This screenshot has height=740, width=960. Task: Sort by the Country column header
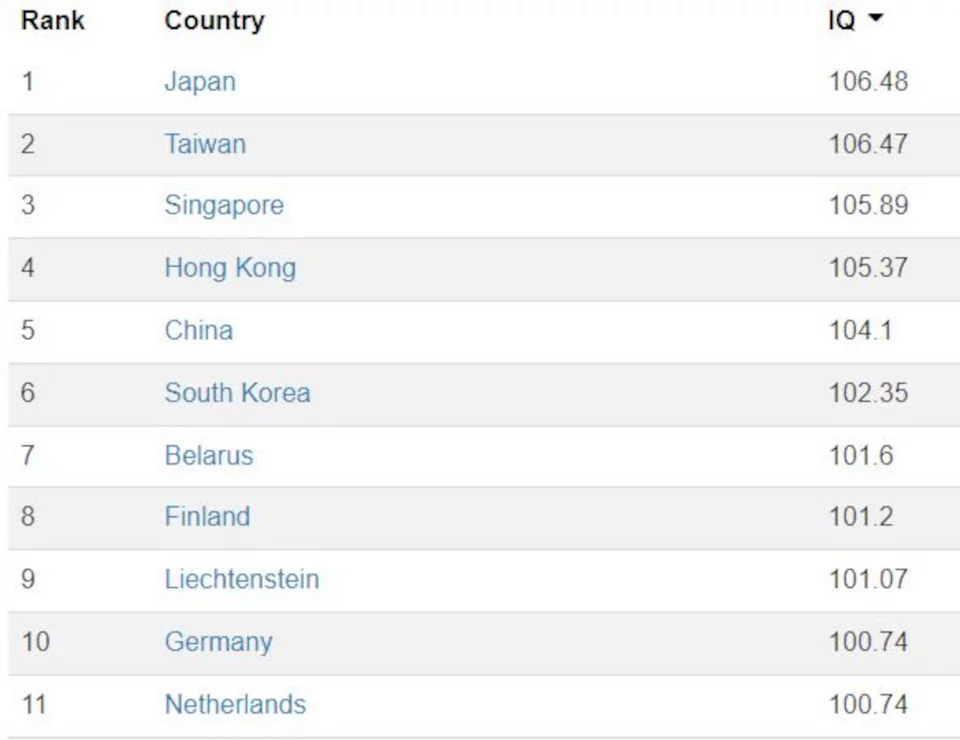coord(214,20)
